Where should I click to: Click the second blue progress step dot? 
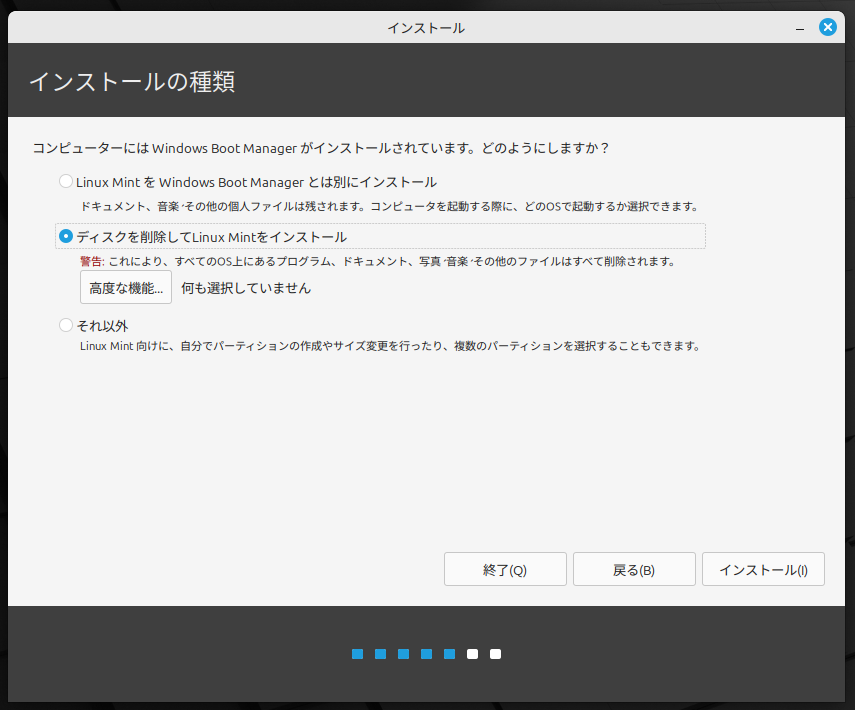pos(380,654)
